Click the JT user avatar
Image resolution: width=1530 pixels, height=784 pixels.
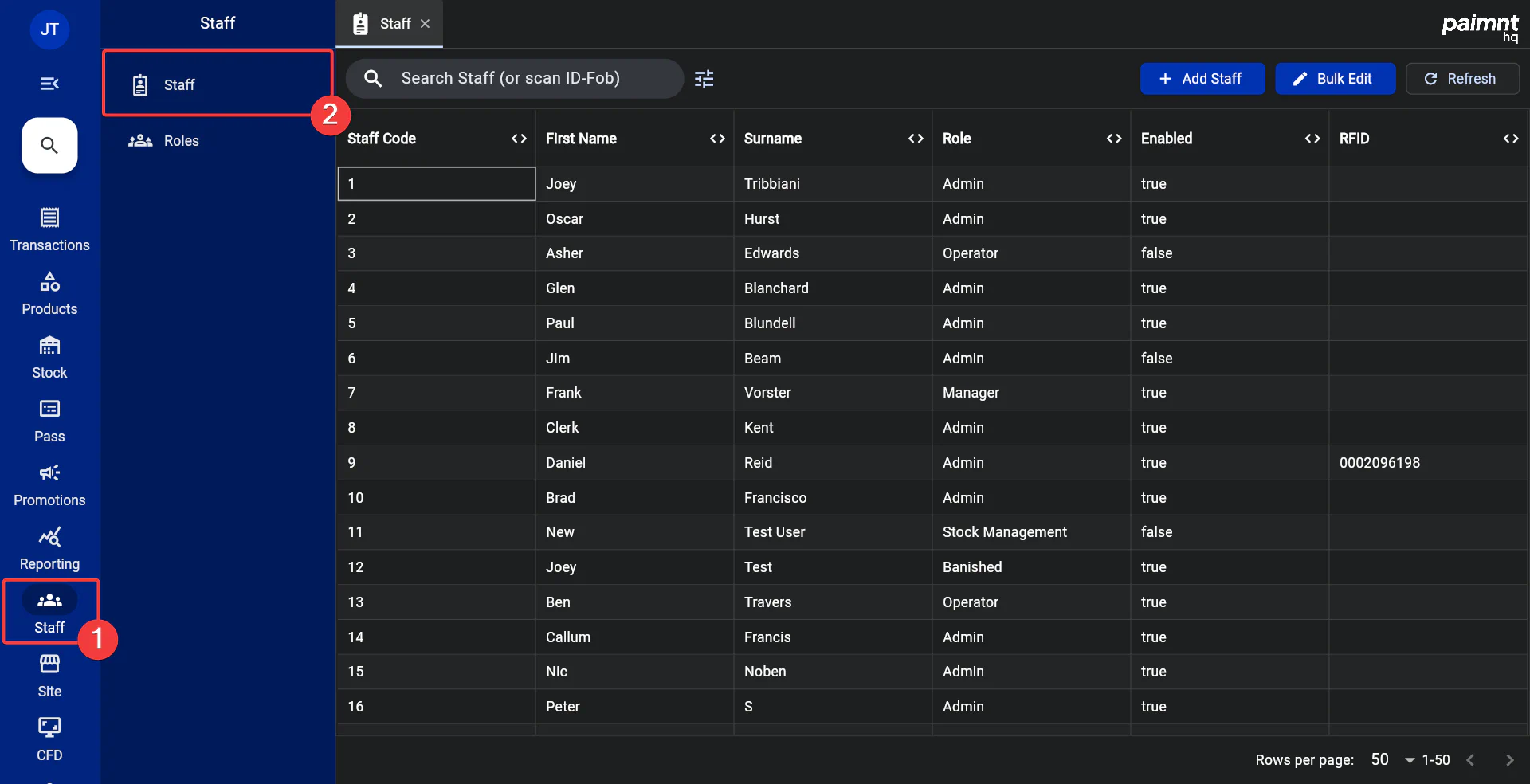point(49,29)
